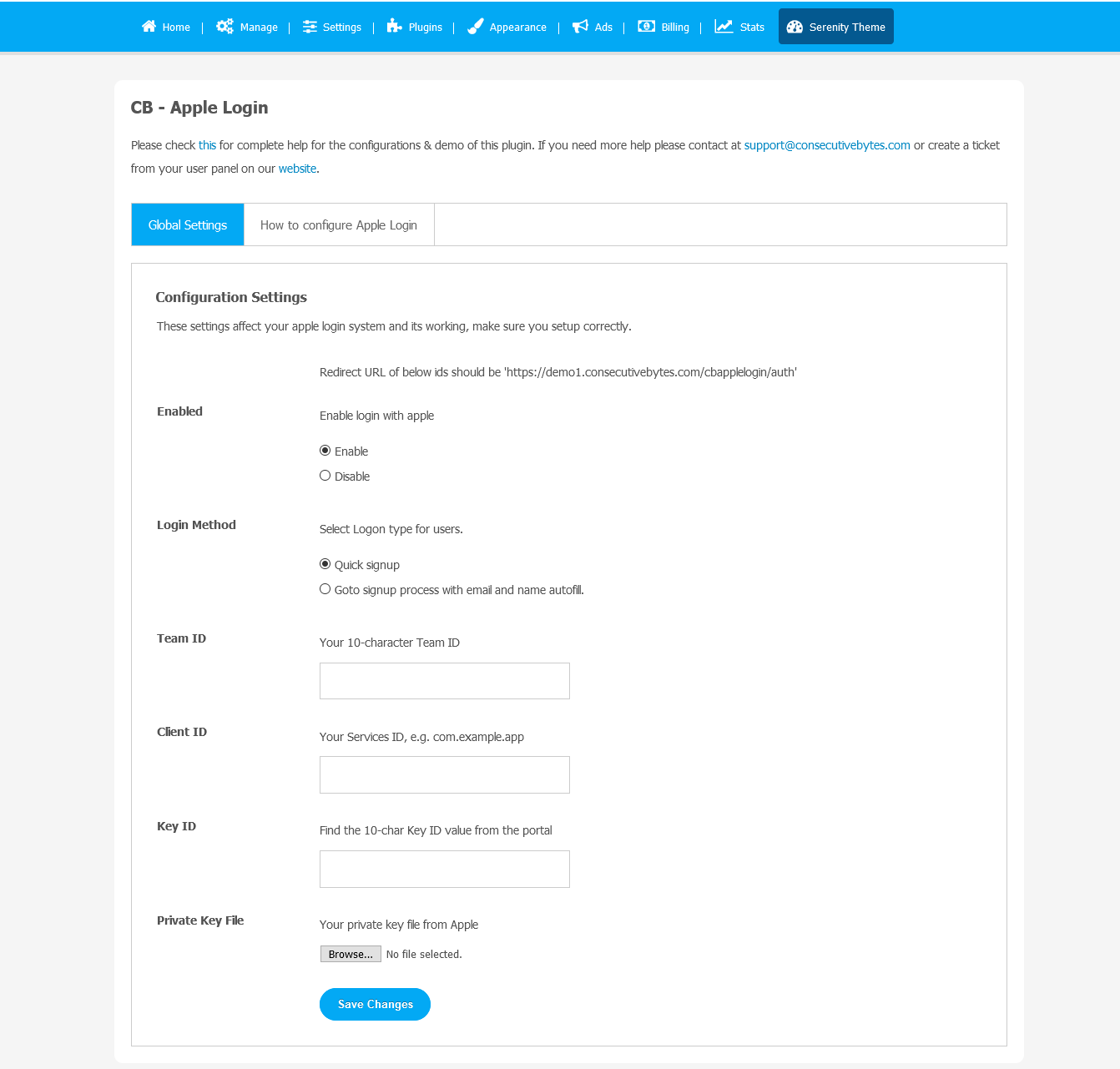Click the Billing money icon

(646, 27)
